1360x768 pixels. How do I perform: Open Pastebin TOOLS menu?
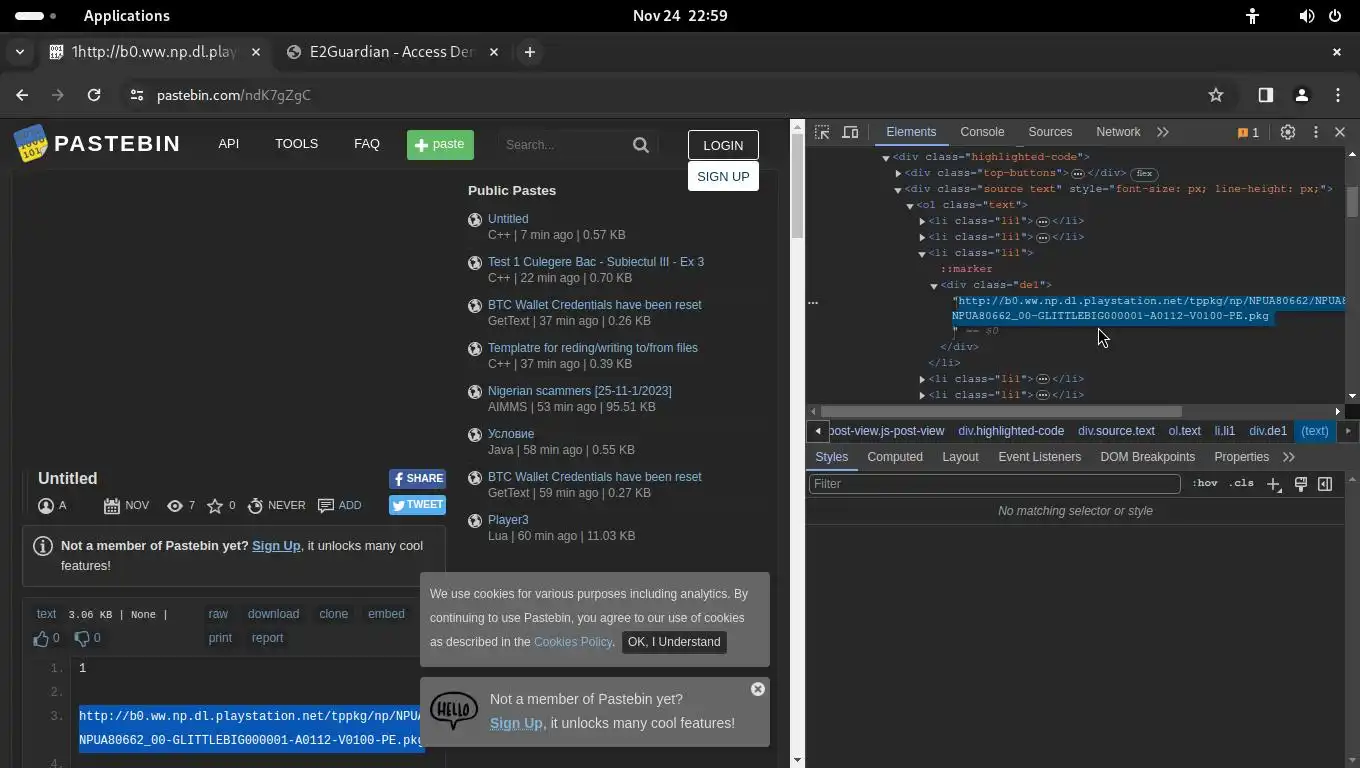coord(296,144)
